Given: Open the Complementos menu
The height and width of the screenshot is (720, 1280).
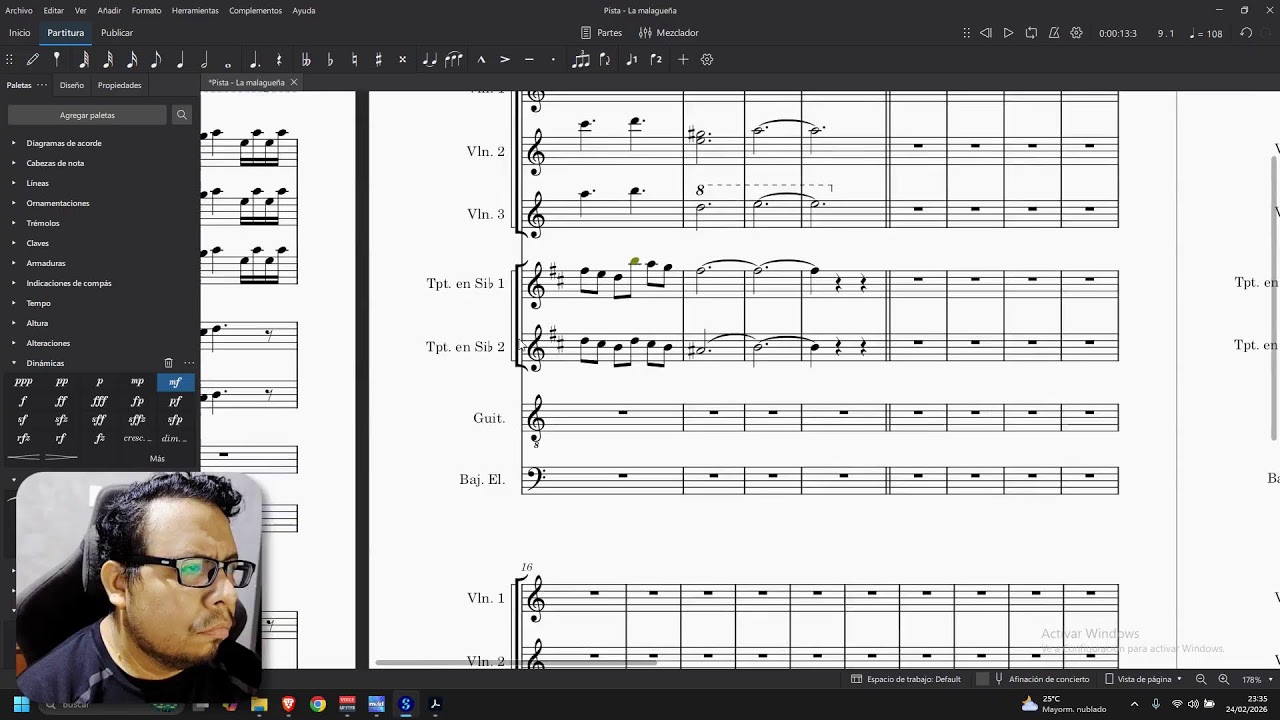Looking at the screenshot, I should [255, 11].
